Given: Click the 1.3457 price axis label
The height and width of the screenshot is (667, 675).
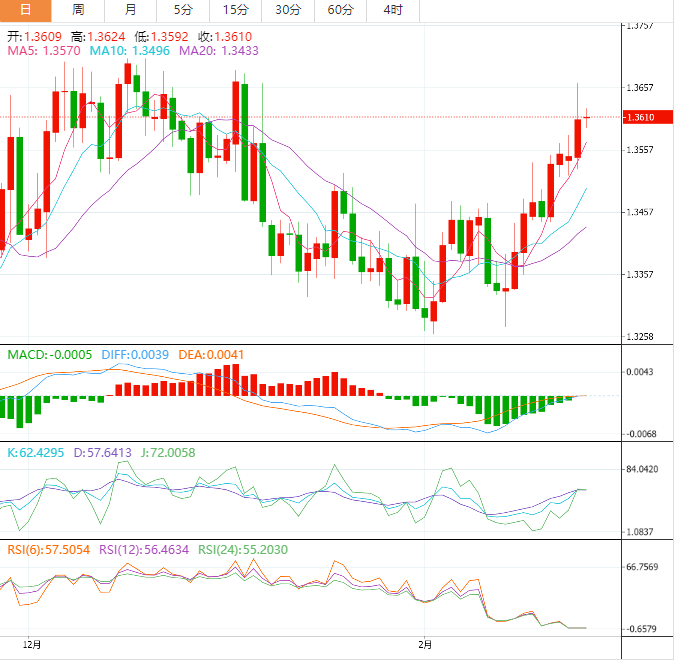Looking at the screenshot, I should (x=640, y=212).
